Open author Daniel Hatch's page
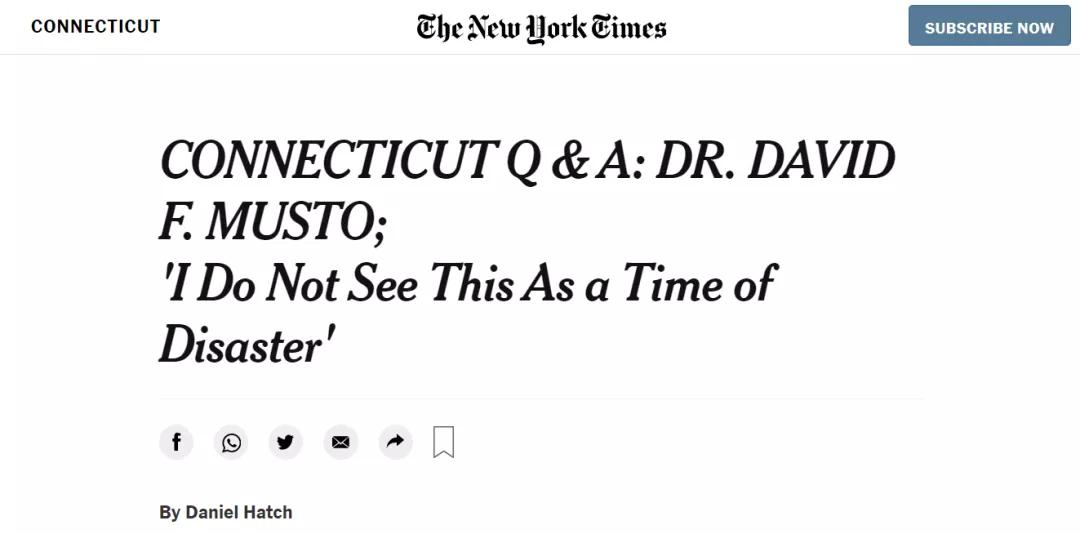The width and height of the screenshot is (1080, 534). click(238, 512)
